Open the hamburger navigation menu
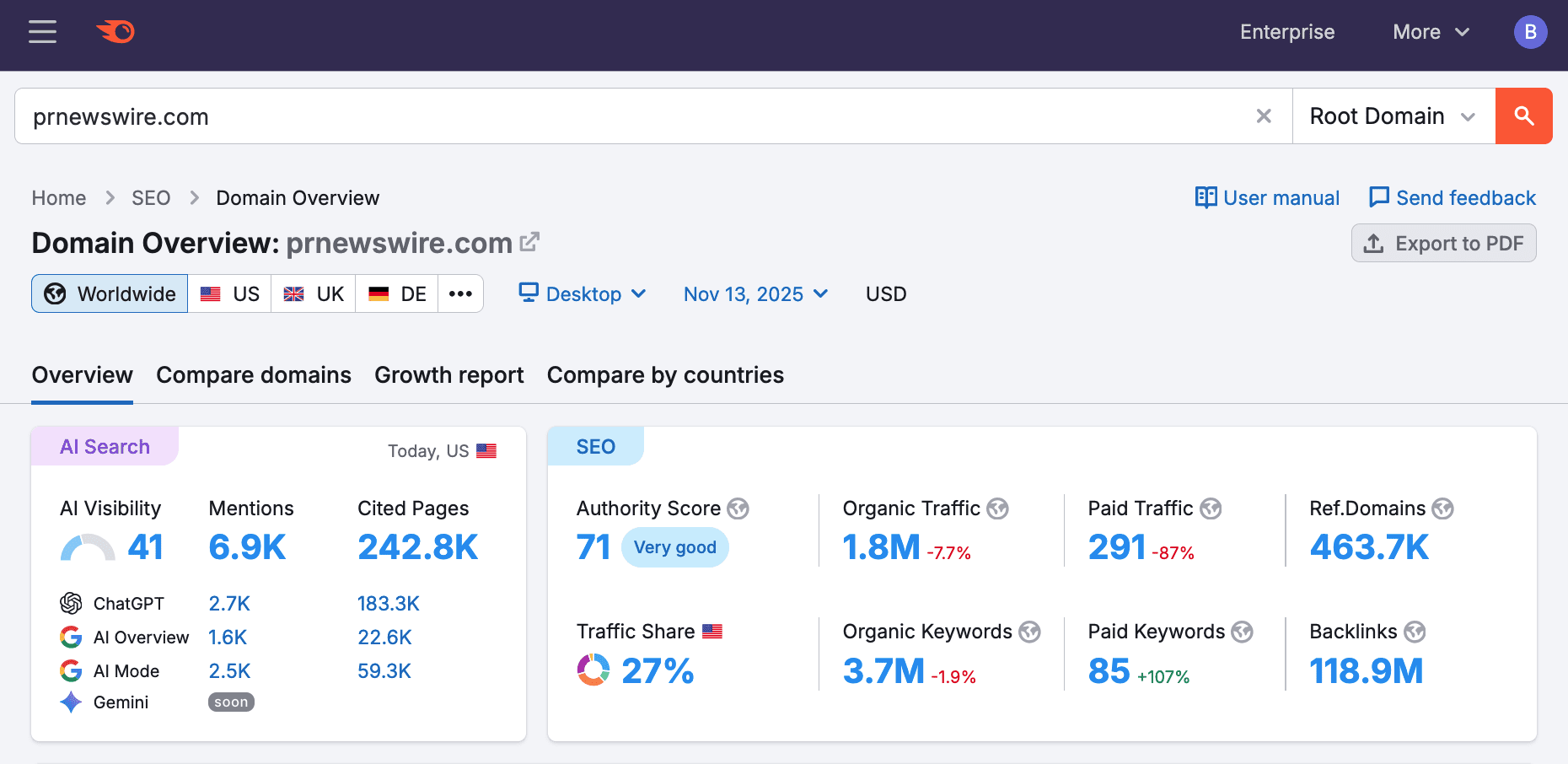1568x764 pixels. coord(42,32)
